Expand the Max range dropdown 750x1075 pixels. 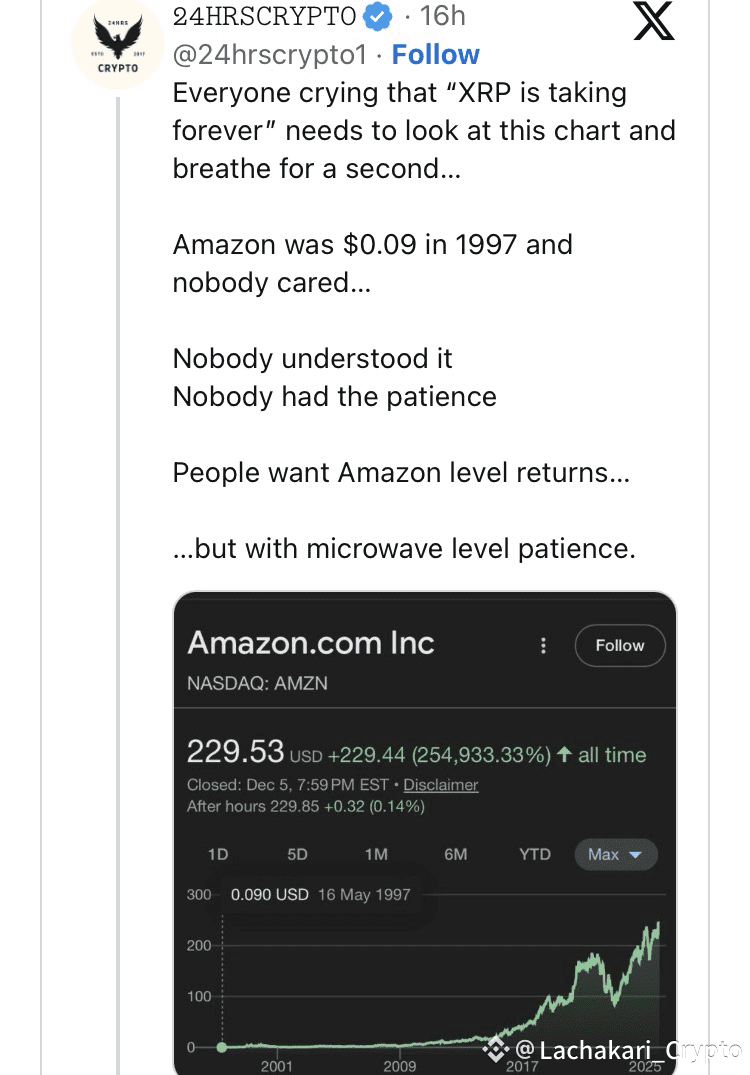coord(615,854)
